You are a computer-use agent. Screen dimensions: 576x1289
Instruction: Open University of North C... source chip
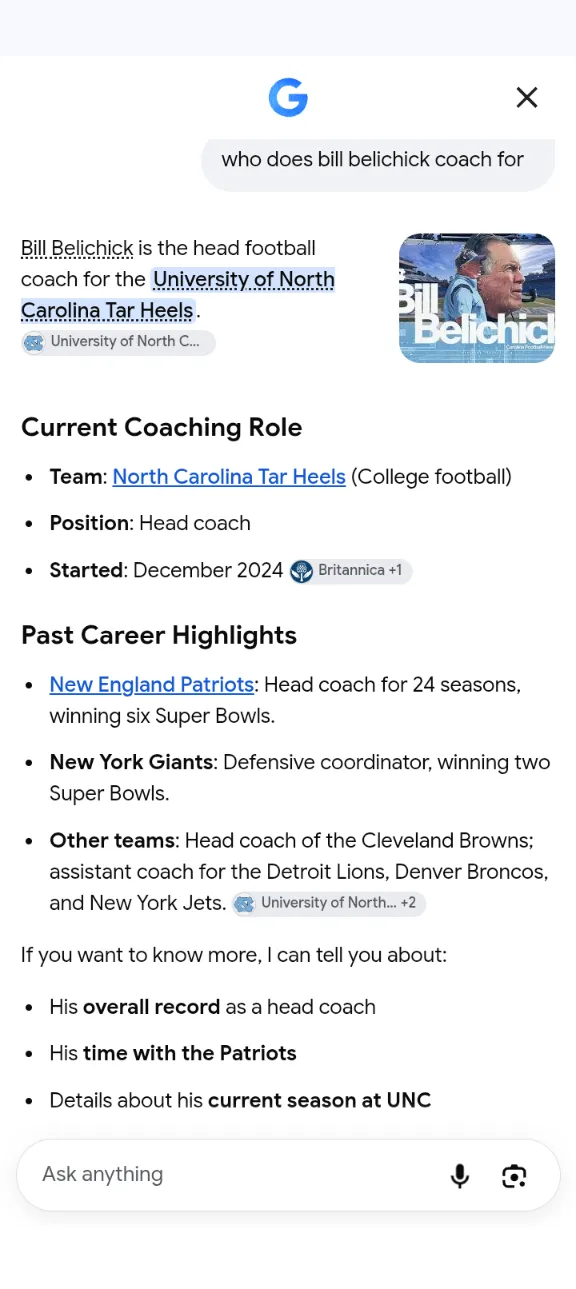(118, 342)
